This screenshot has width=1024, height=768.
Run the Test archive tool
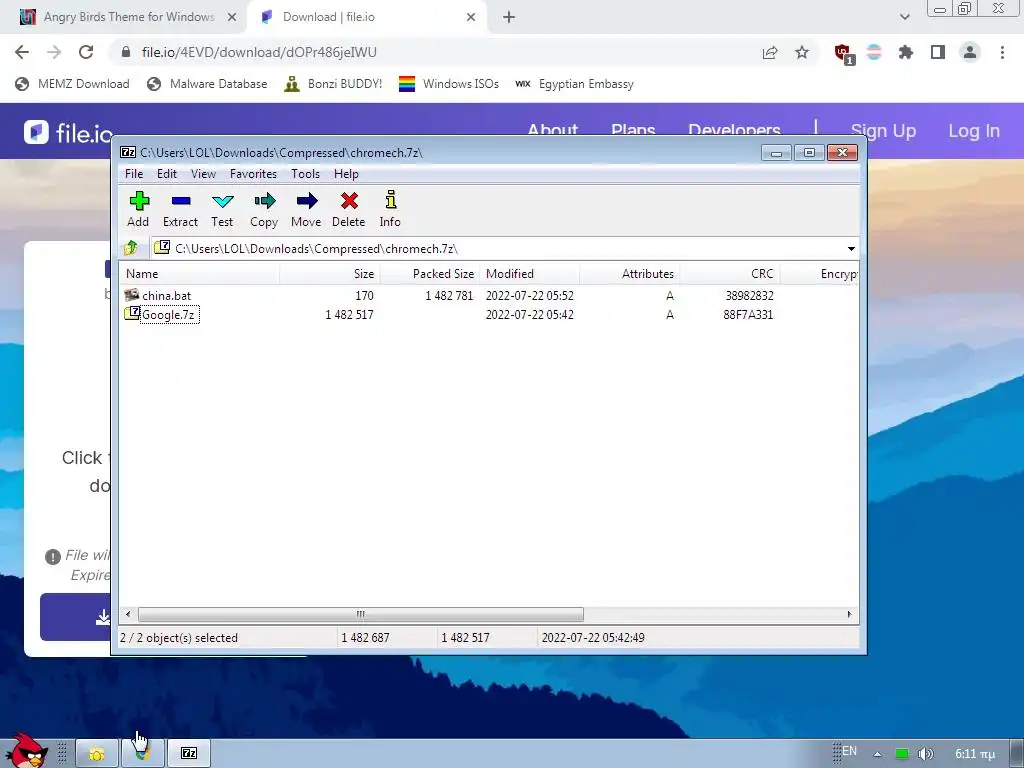click(x=222, y=209)
